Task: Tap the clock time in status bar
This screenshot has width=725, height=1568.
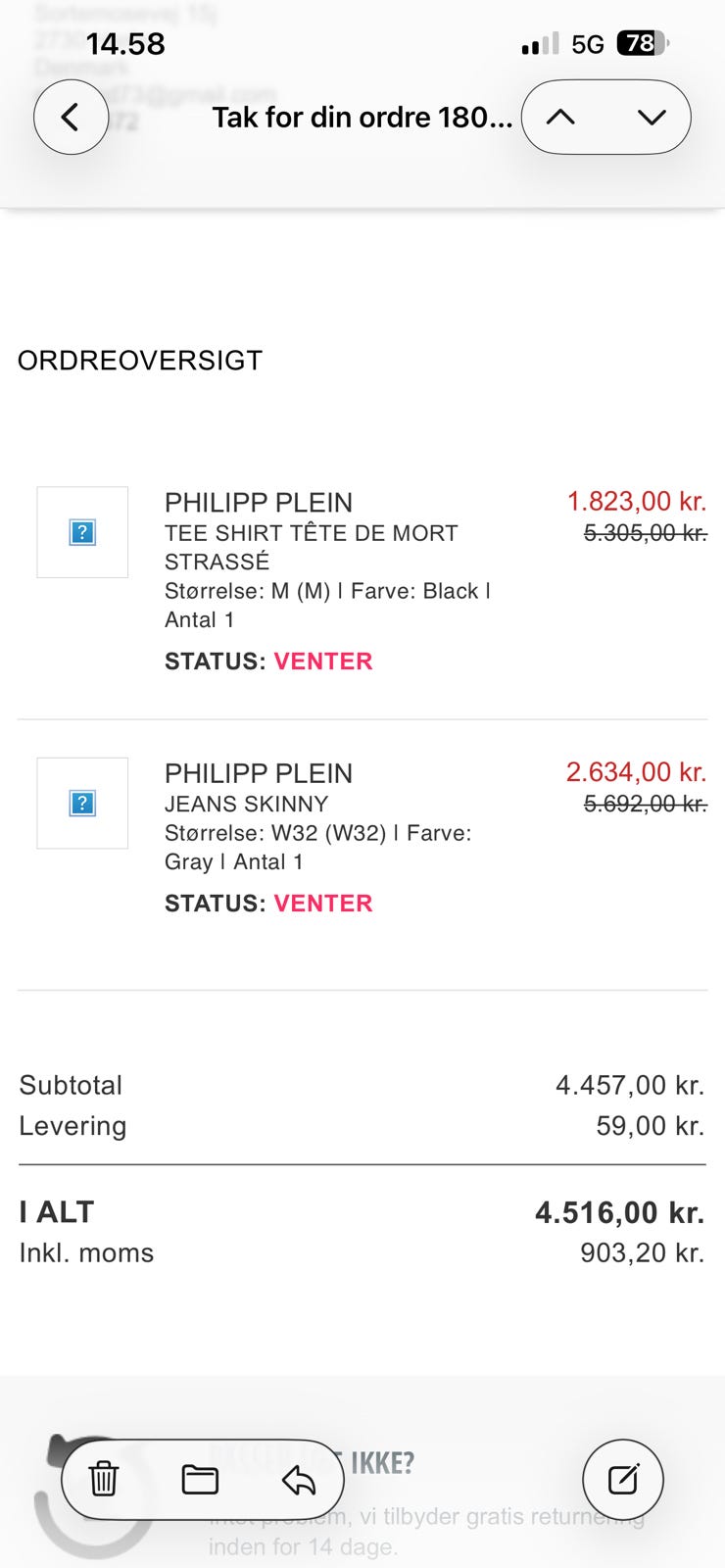Action: pos(125,44)
